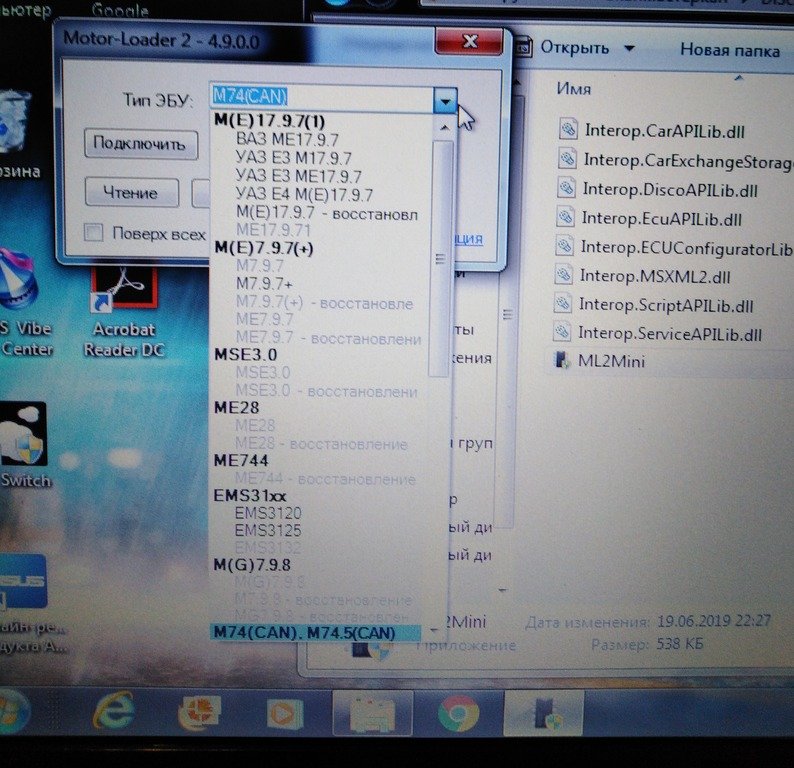The height and width of the screenshot is (768, 794).
Task: Click the M(E)17.9.7(1) group header
Action: pos(269,121)
